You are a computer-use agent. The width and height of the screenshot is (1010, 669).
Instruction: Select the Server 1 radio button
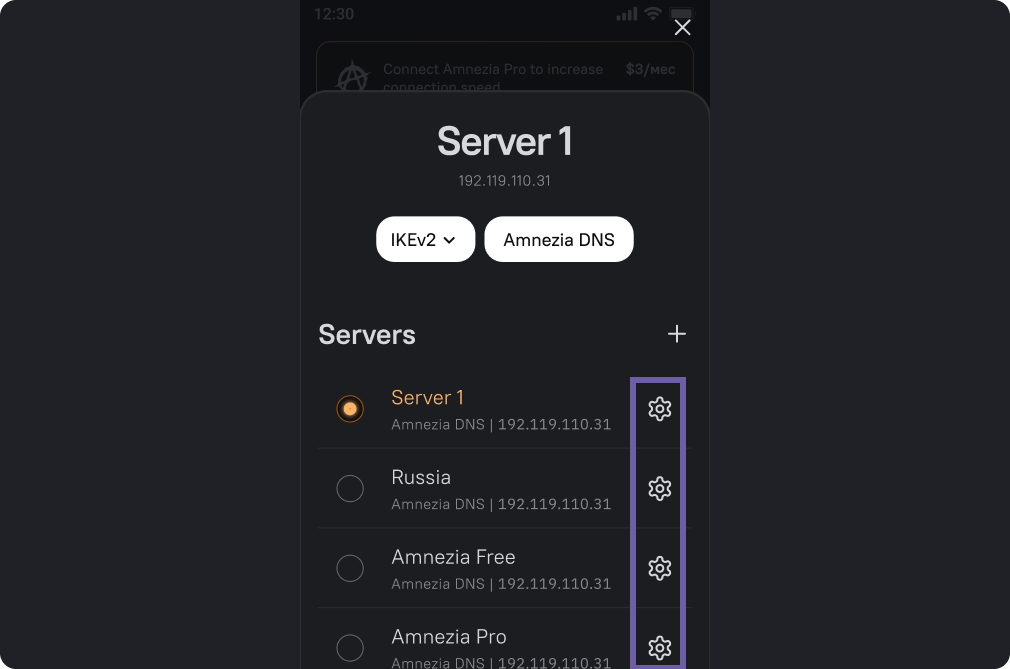(x=350, y=409)
